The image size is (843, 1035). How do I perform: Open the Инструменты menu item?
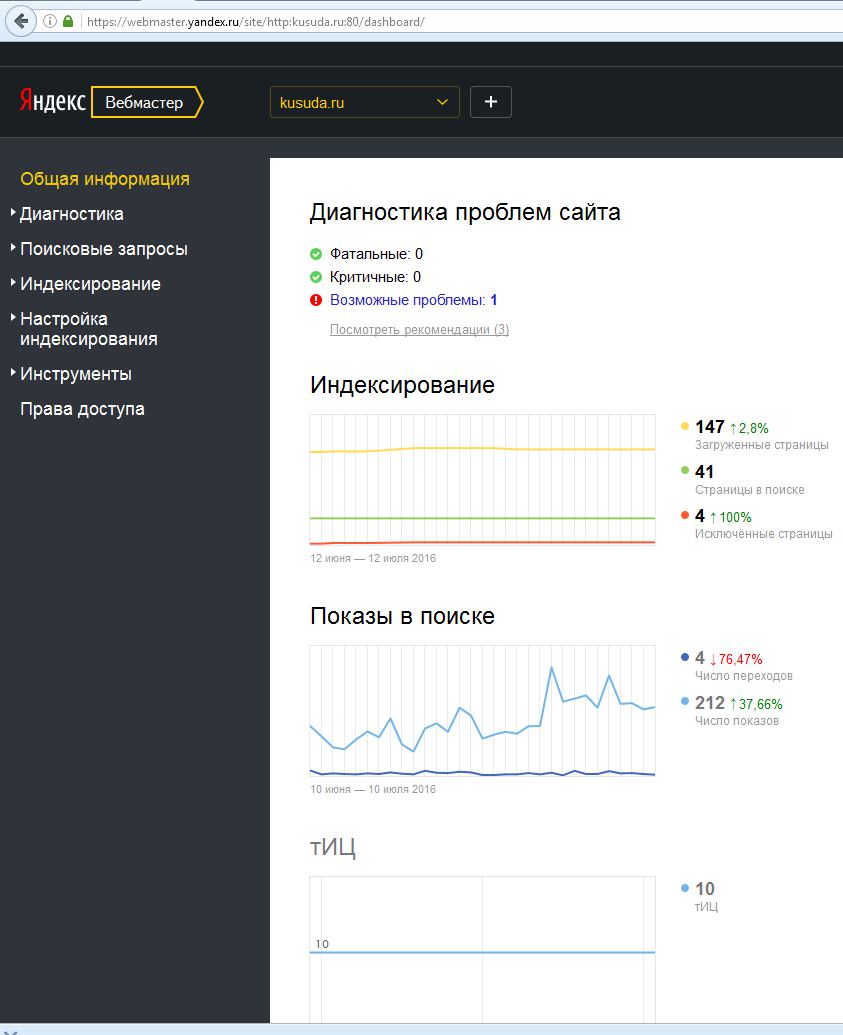point(76,374)
